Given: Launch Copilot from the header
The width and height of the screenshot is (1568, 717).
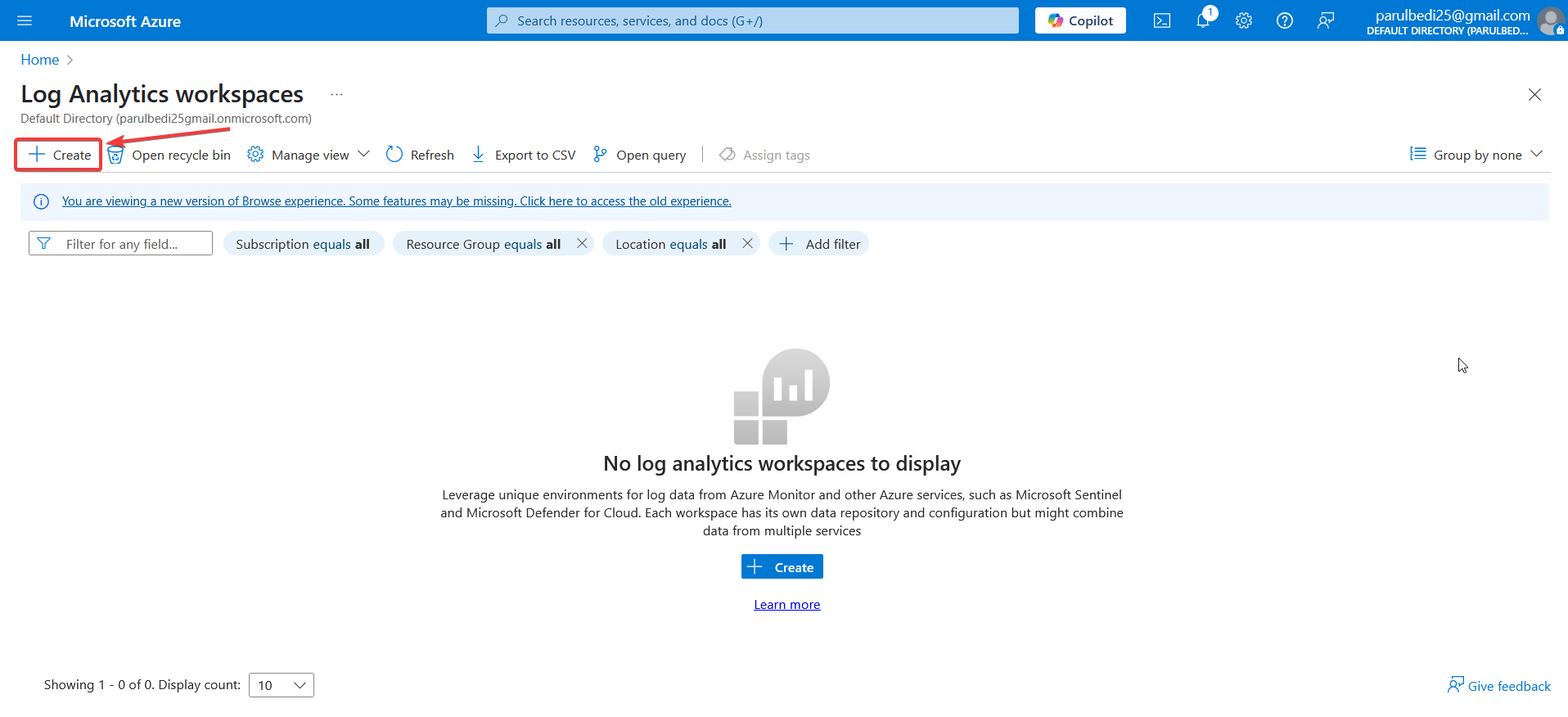Looking at the screenshot, I should pyautogui.click(x=1080, y=20).
